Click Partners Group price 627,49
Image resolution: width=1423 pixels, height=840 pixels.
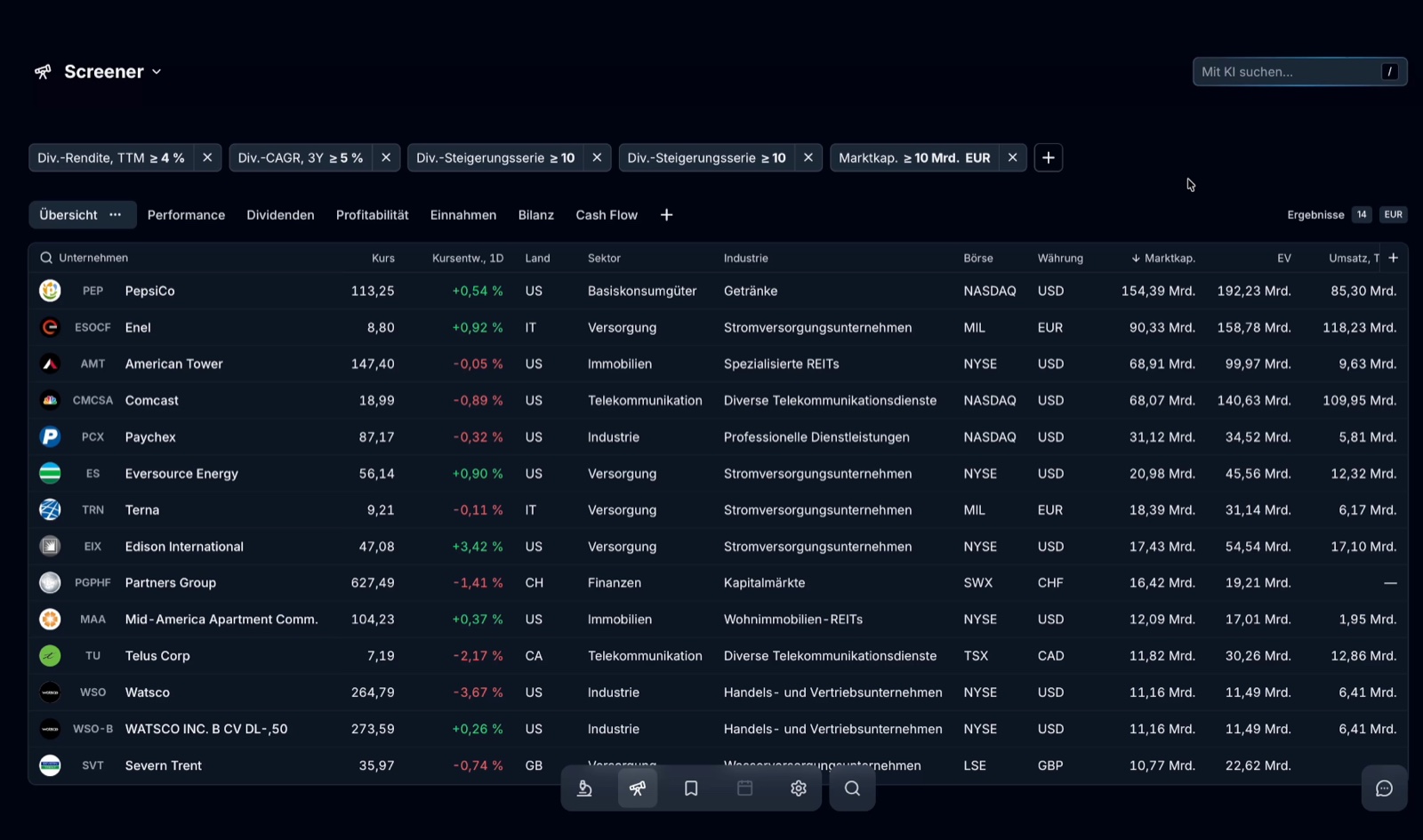pyautogui.click(x=373, y=582)
